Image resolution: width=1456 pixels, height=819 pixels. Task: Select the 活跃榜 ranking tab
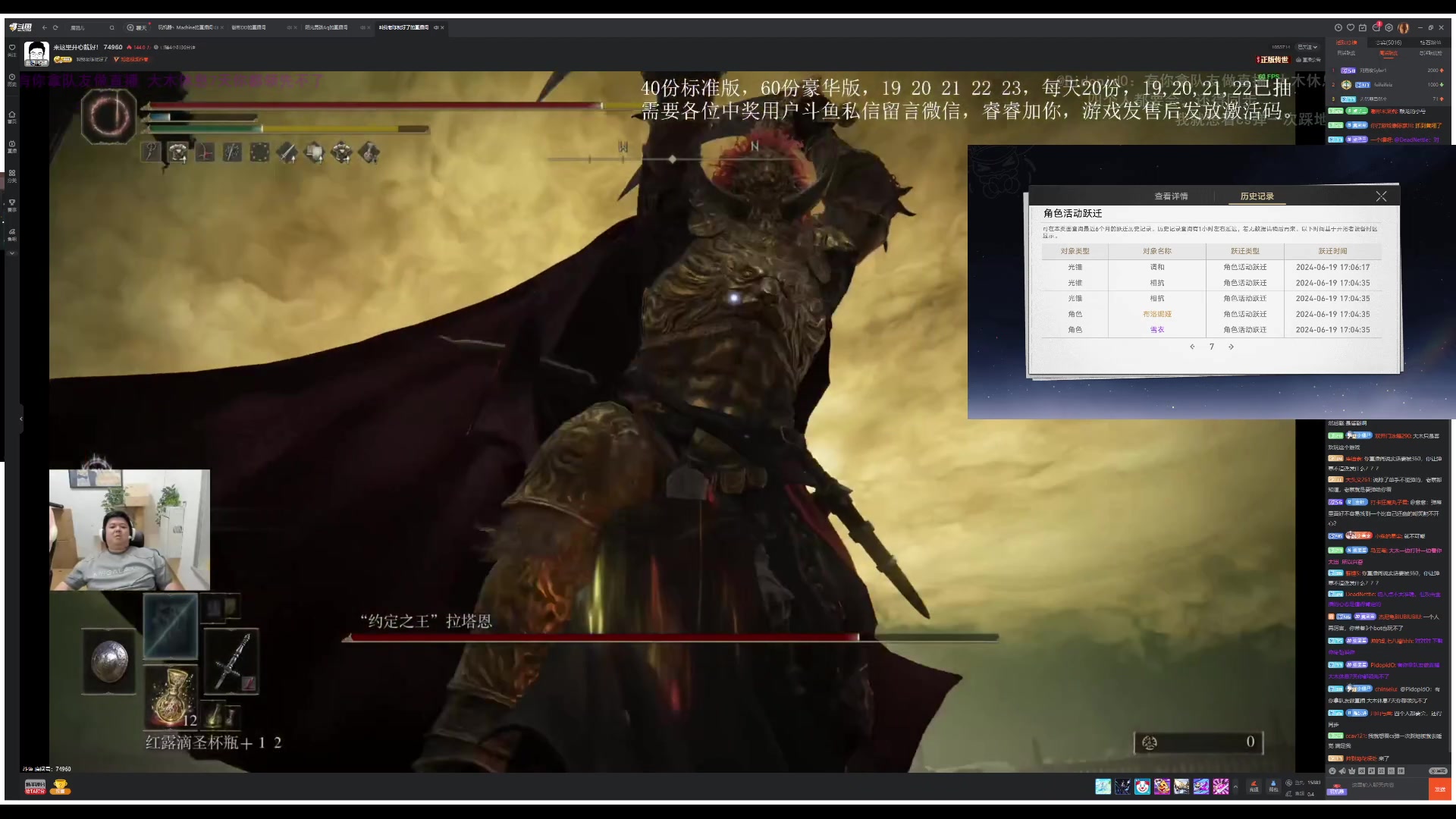(x=1347, y=42)
